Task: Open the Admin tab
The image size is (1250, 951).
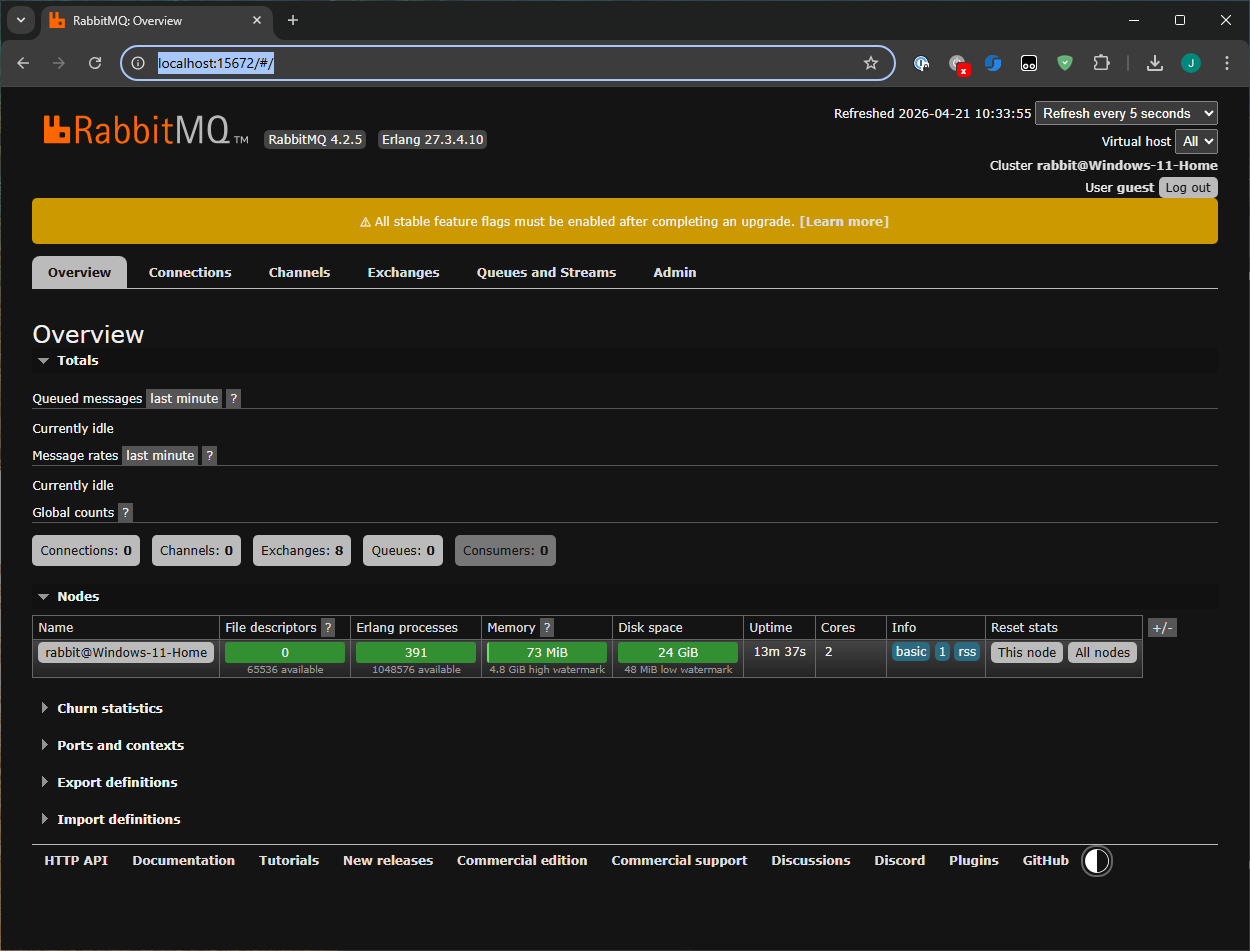Action: pyautogui.click(x=675, y=272)
